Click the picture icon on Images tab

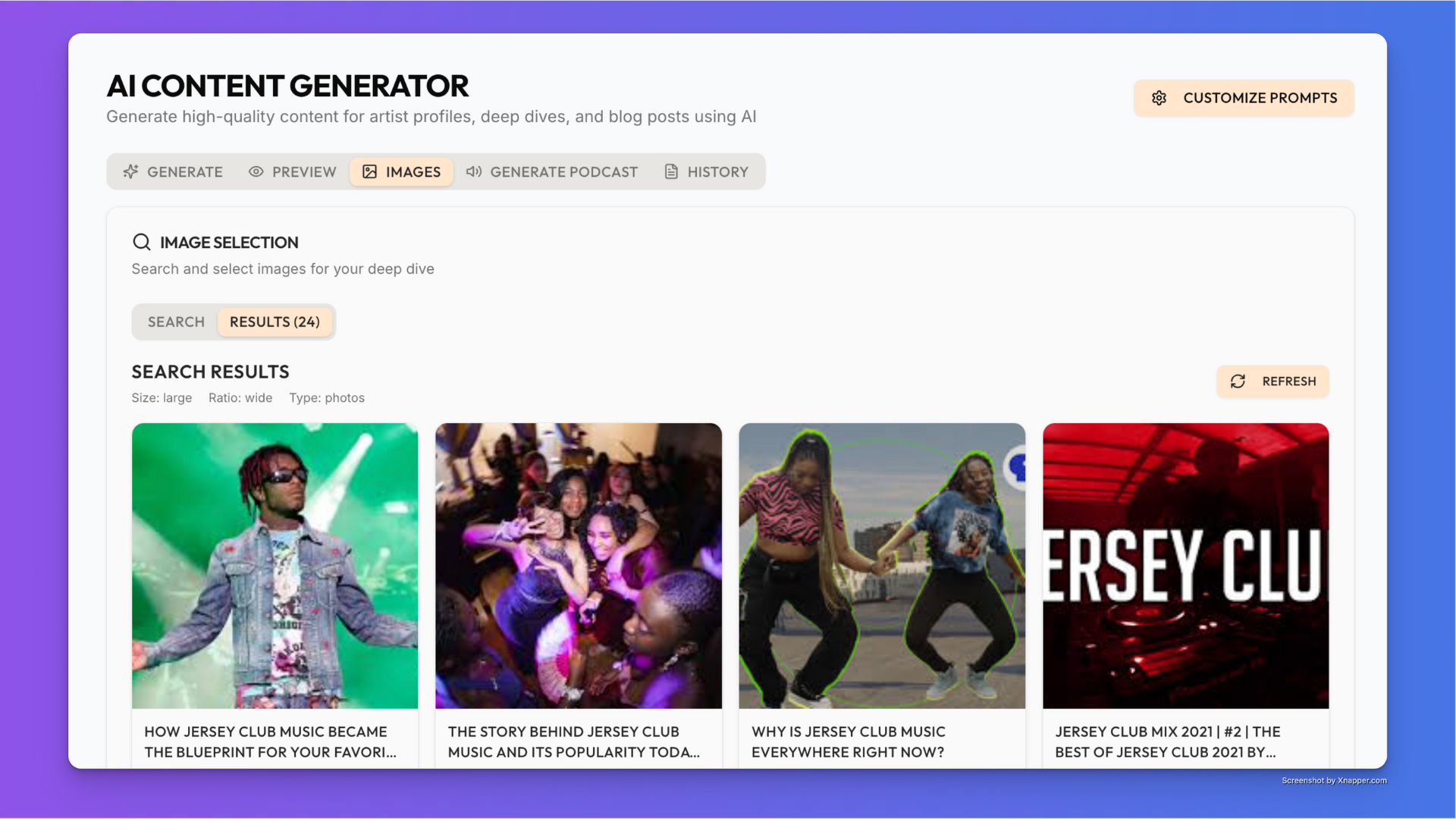click(x=369, y=171)
